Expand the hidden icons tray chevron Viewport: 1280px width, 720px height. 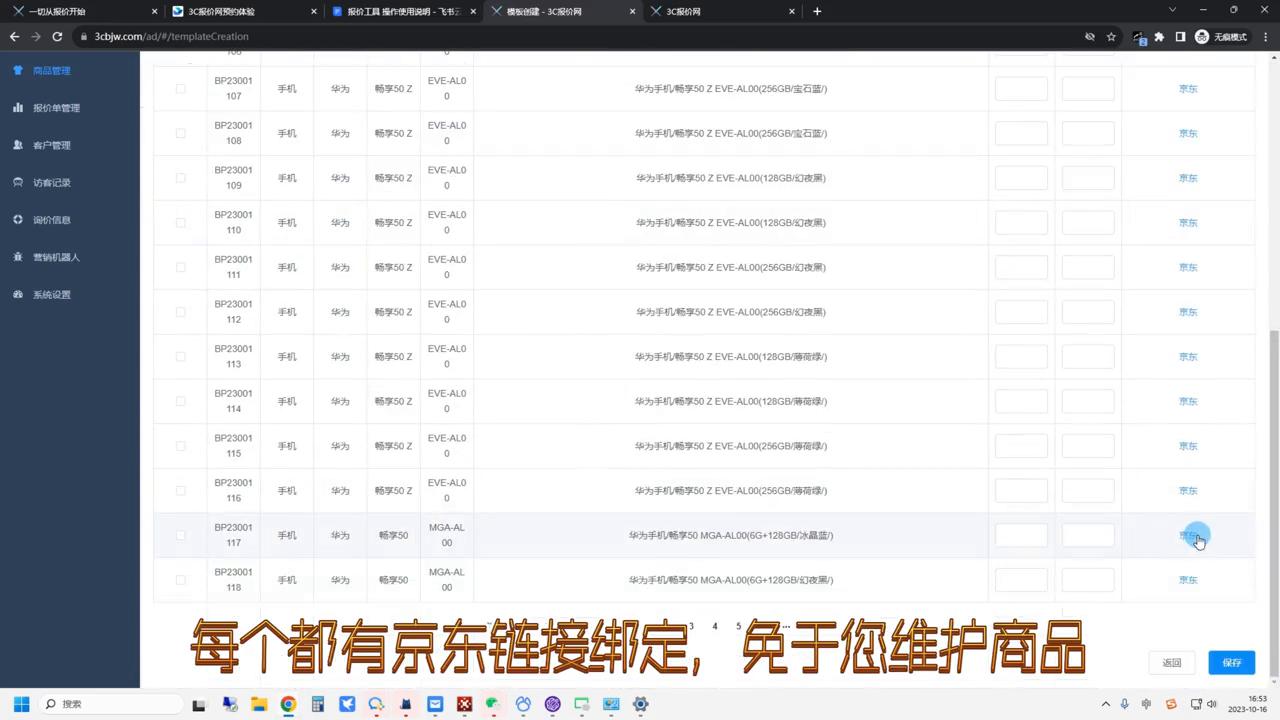[x=1105, y=704]
